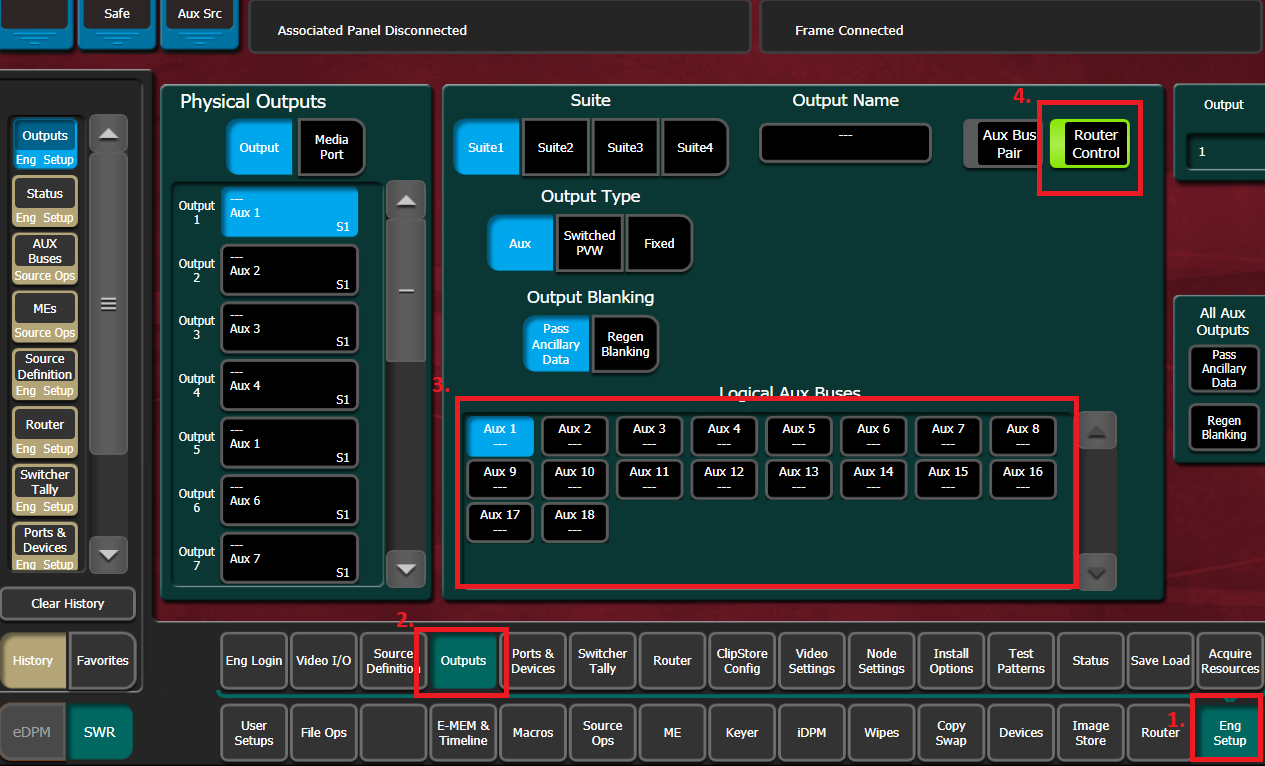Image resolution: width=1265 pixels, height=766 pixels.
Task: Choose Regen Blanking under Output Blanking
Action: [x=625, y=344]
